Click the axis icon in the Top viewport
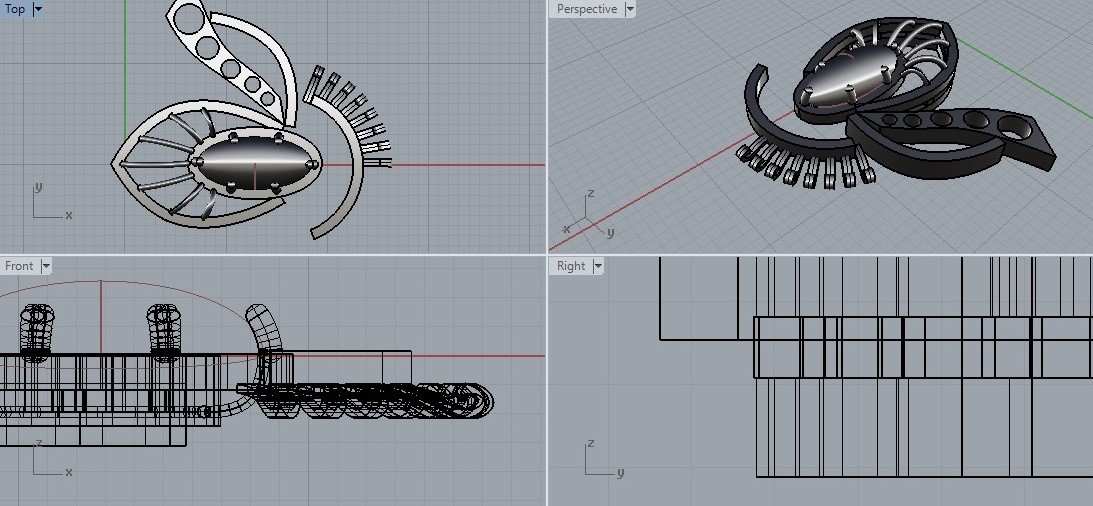Viewport: 1093px width, 506px height. click(x=51, y=201)
